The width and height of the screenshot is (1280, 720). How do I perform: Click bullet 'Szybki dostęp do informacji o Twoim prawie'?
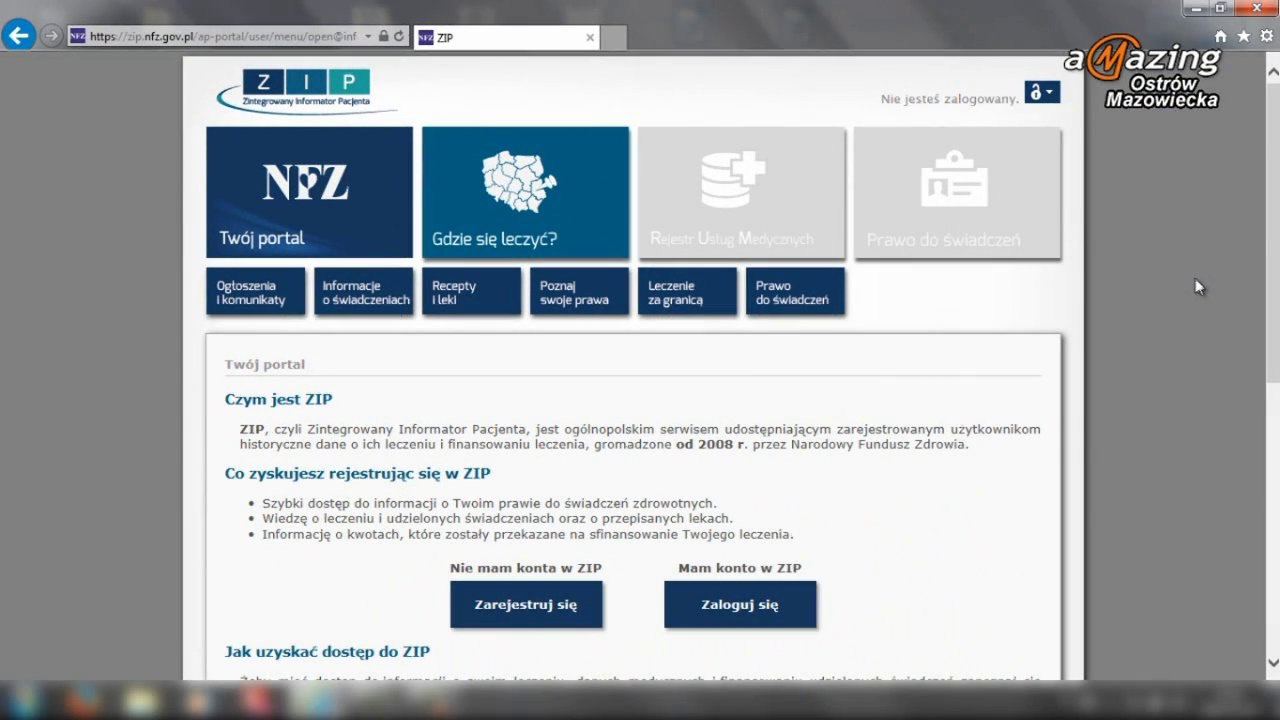(x=489, y=503)
